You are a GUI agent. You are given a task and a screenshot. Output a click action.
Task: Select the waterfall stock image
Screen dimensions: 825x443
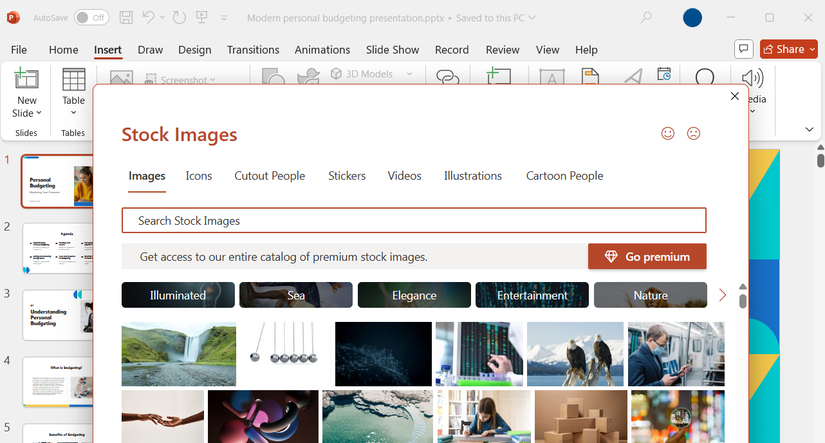pos(179,354)
